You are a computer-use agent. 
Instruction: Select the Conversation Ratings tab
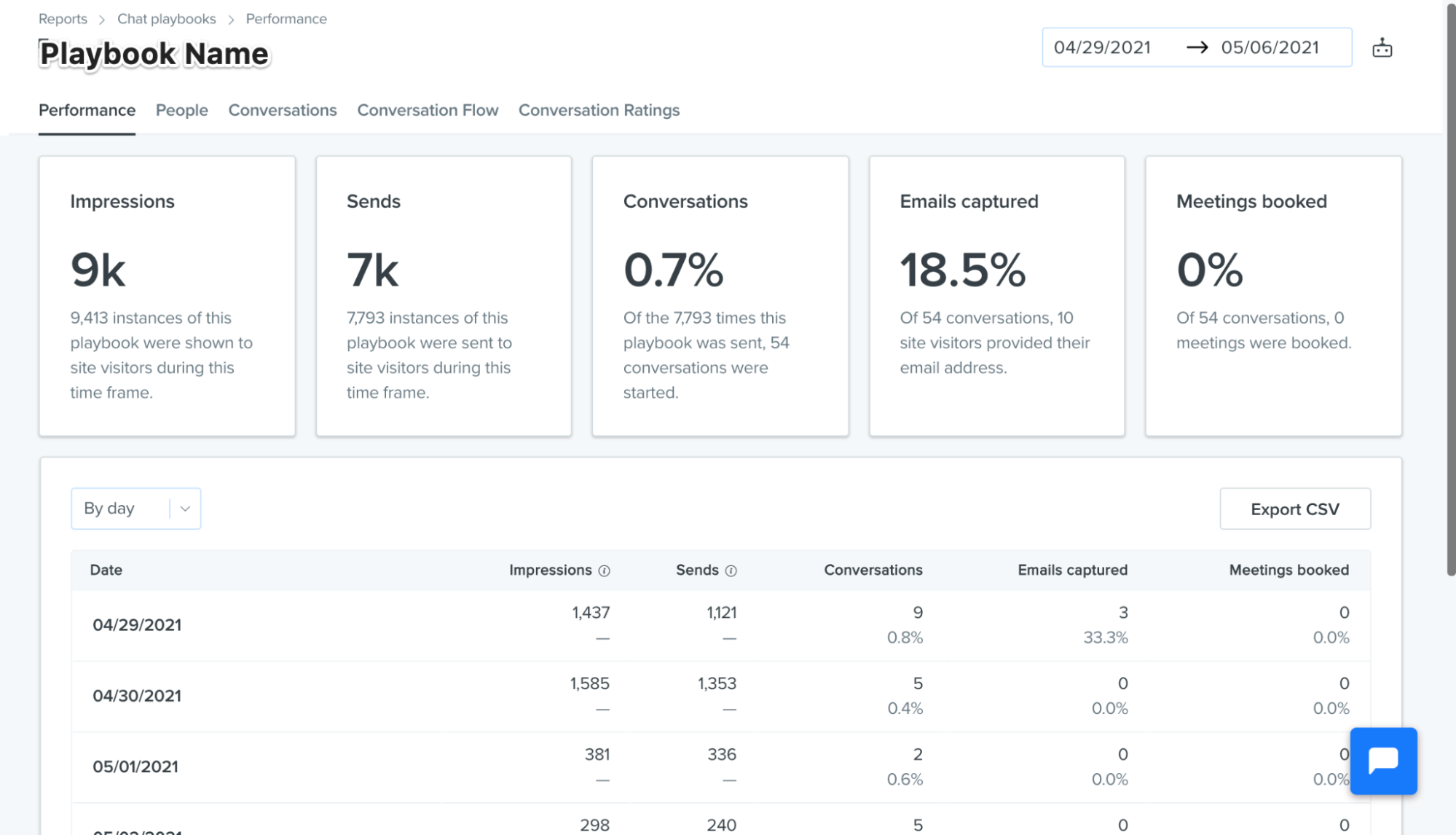[x=599, y=110]
